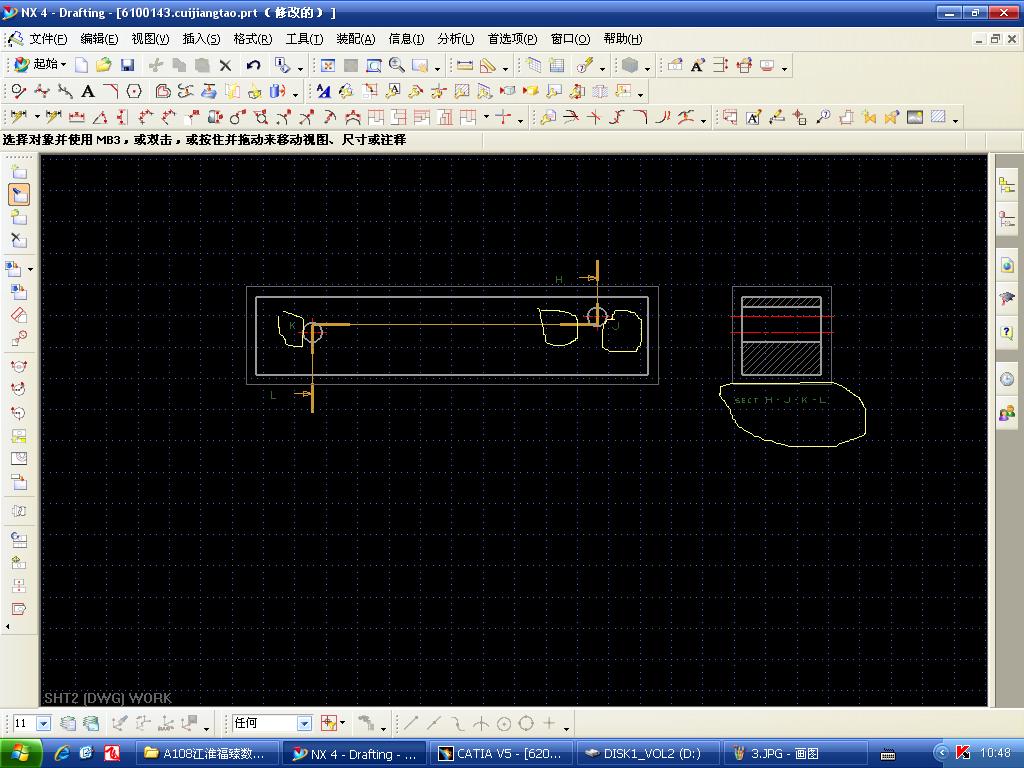Click the chamfer corner line icon
This screenshot has height=768, width=1024.
click(x=110, y=91)
